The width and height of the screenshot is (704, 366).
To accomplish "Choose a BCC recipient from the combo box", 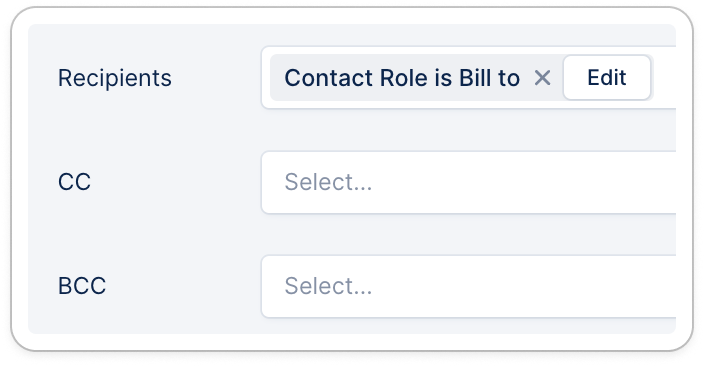I will tap(468, 286).
